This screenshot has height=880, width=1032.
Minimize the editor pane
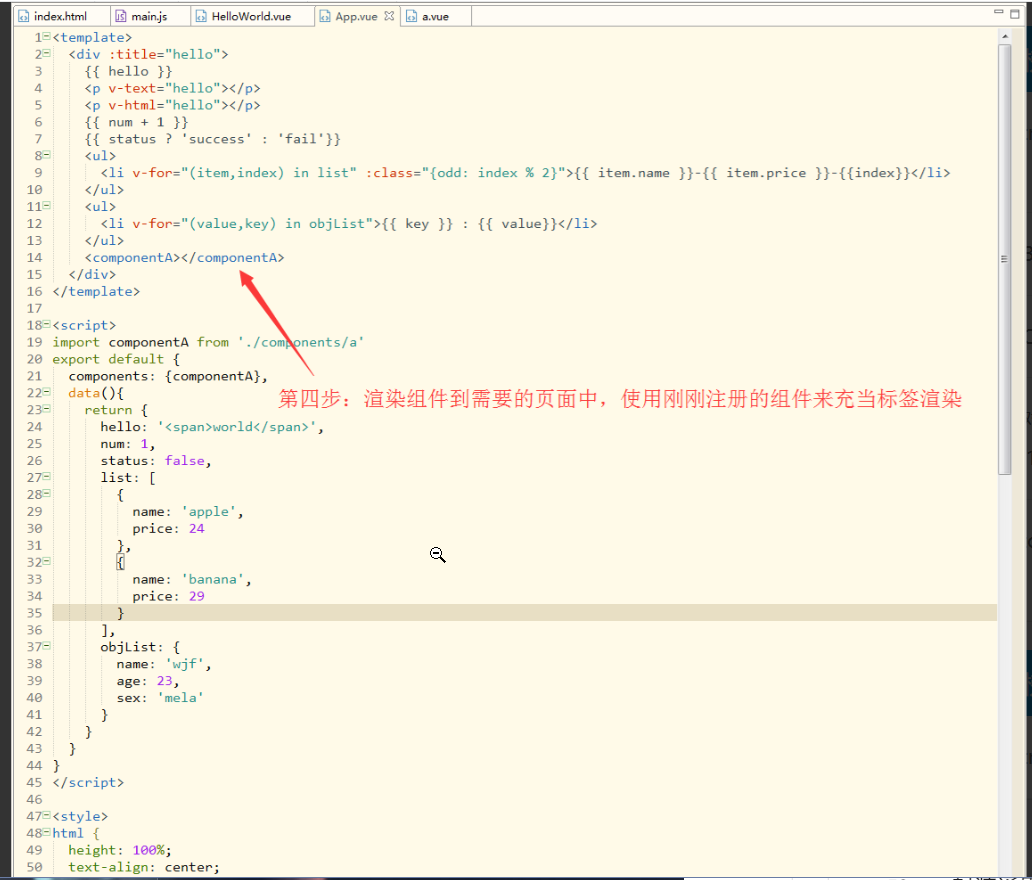pyautogui.click(x=998, y=12)
